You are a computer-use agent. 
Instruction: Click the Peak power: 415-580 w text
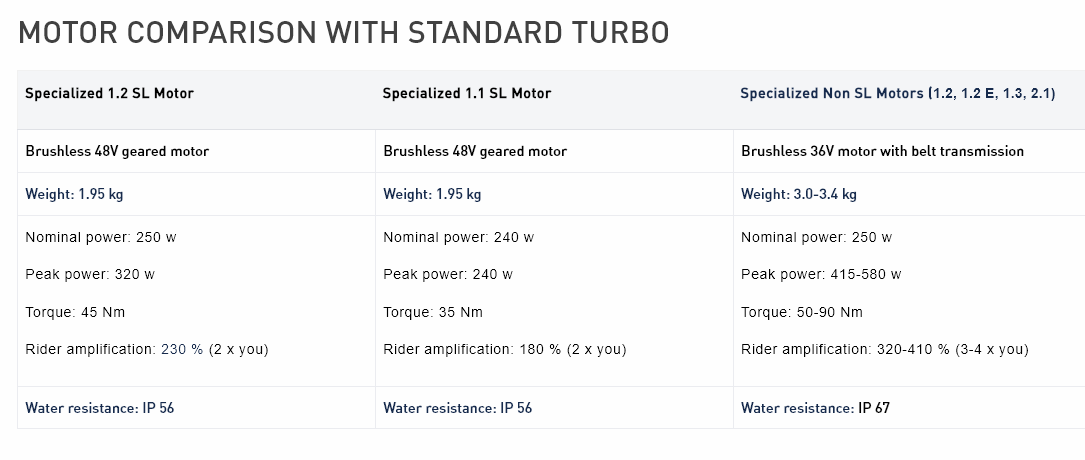click(x=820, y=274)
